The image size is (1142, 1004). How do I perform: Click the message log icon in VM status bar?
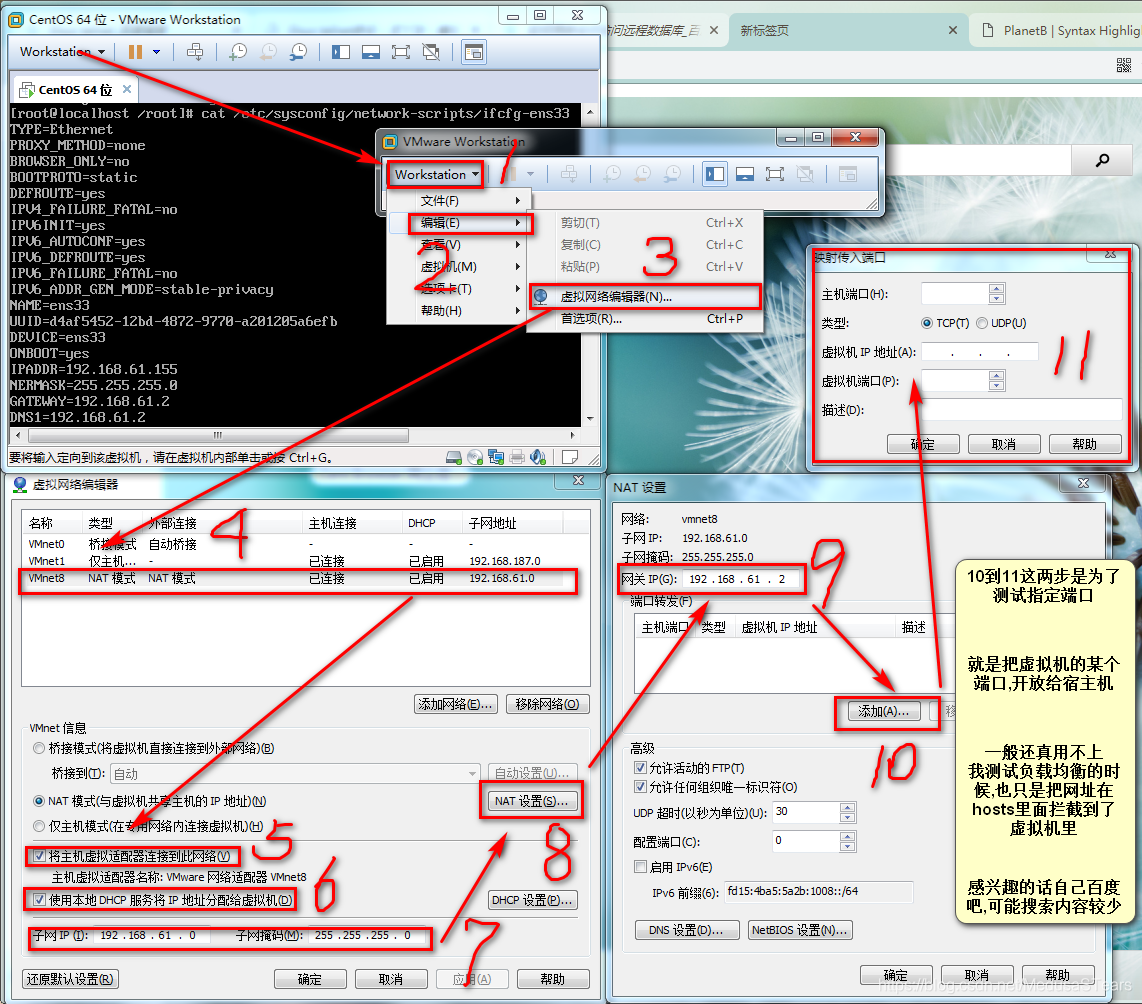click(570, 457)
